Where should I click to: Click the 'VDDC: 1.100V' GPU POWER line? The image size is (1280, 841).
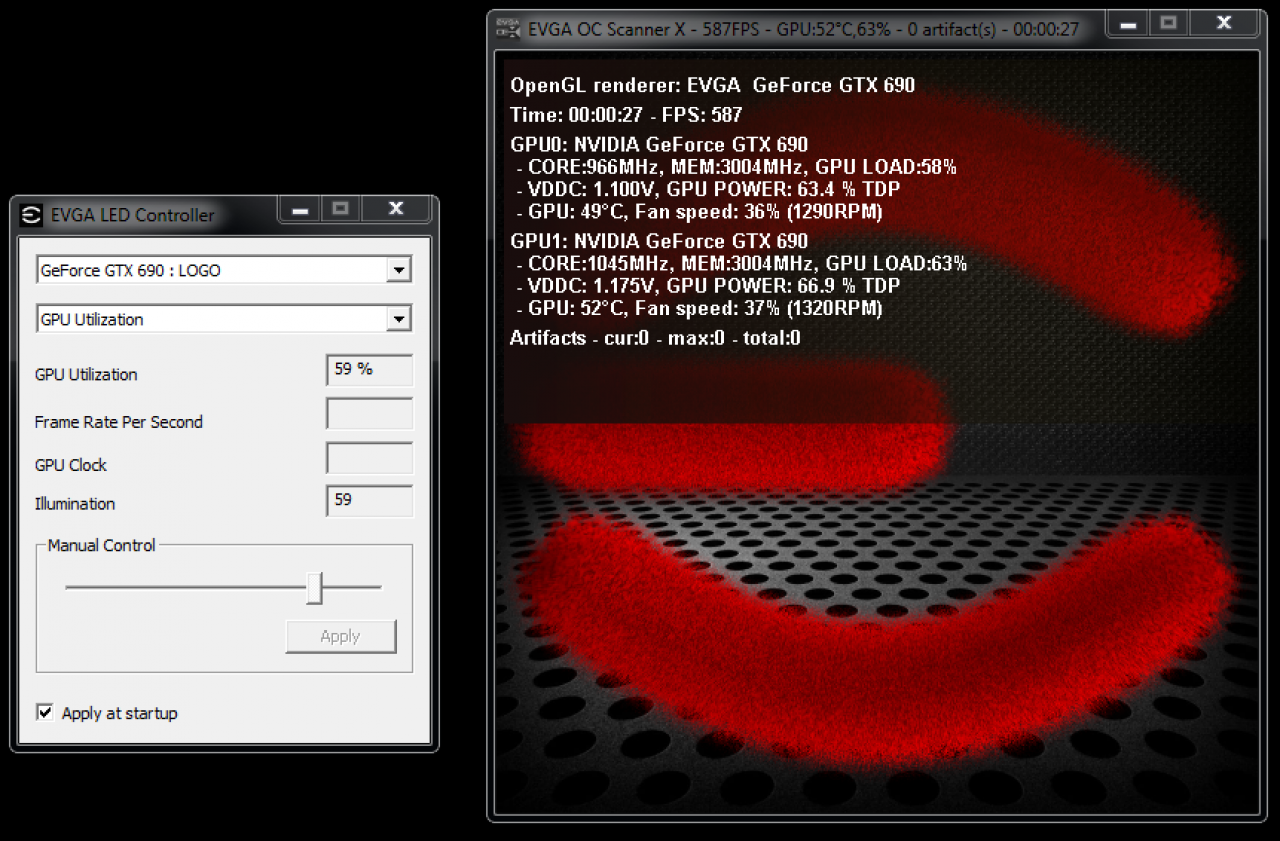click(x=708, y=189)
